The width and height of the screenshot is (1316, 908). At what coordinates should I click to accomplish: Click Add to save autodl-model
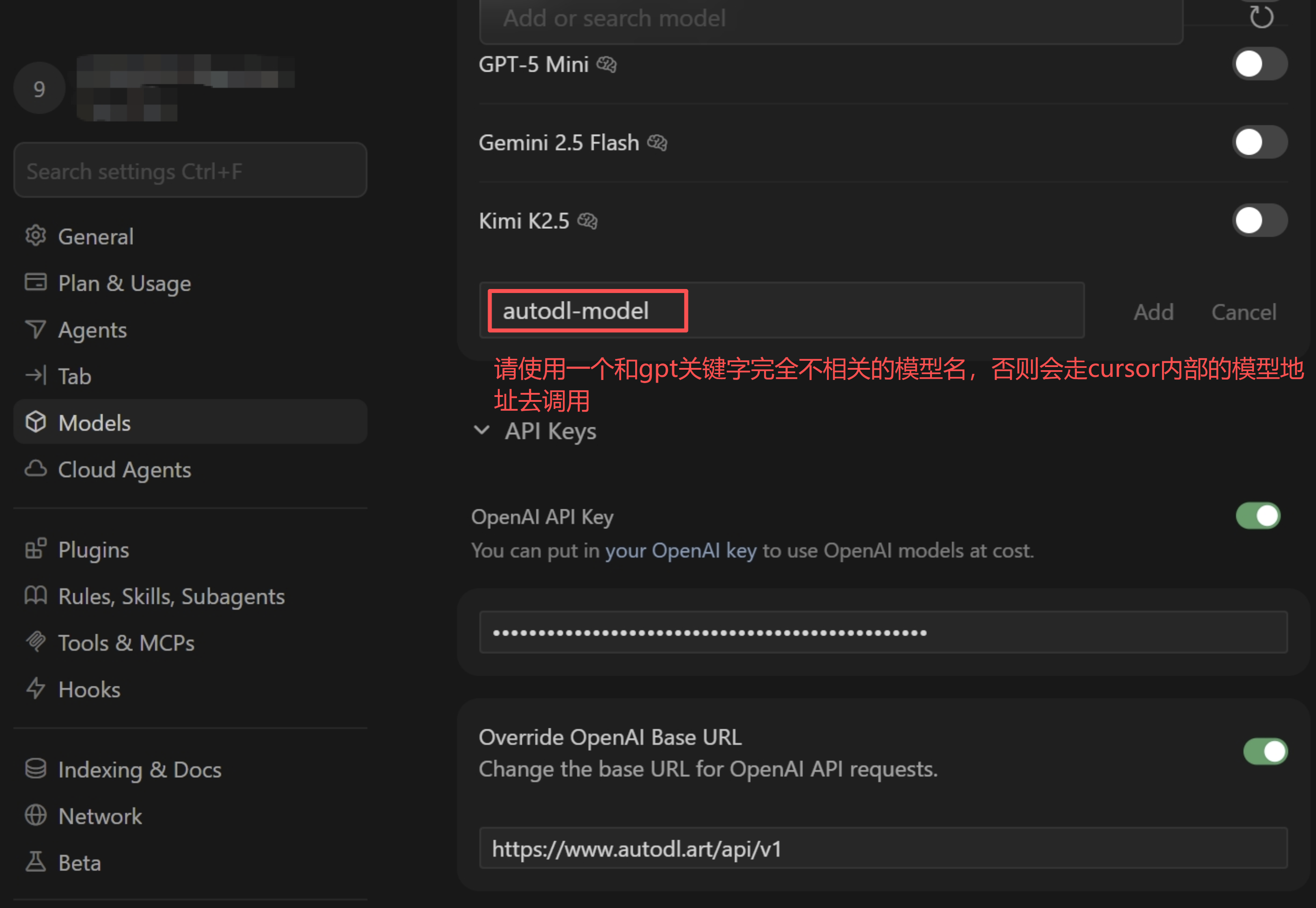click(1153, 312)
